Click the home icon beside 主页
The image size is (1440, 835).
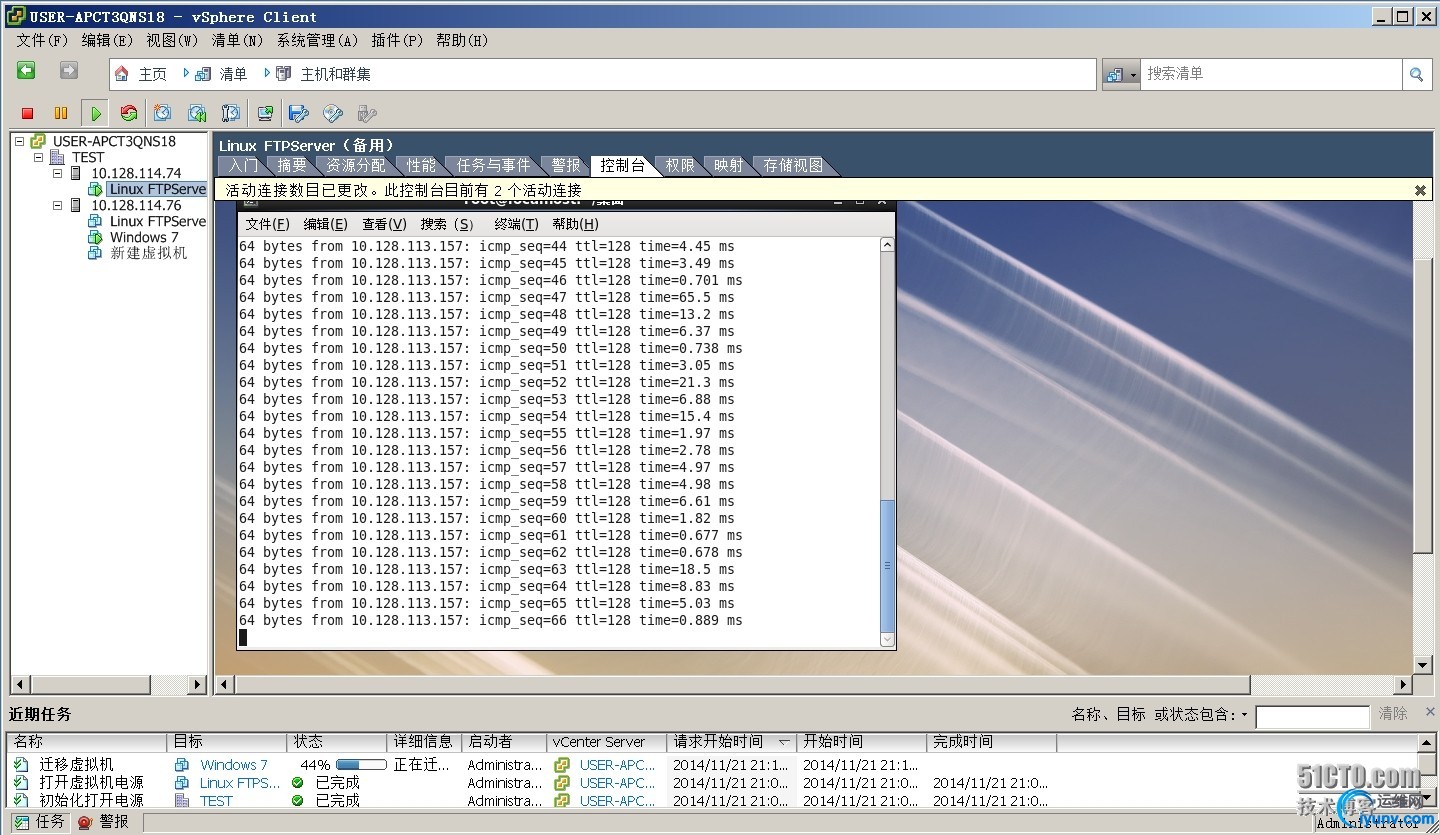[122, 74]
